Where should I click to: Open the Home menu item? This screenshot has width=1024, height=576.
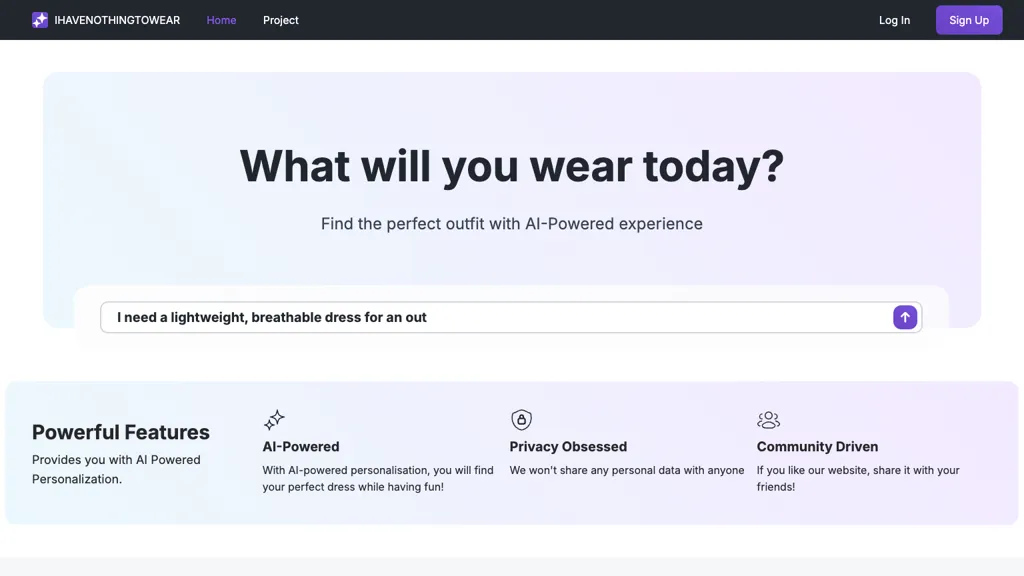[221, 20]
